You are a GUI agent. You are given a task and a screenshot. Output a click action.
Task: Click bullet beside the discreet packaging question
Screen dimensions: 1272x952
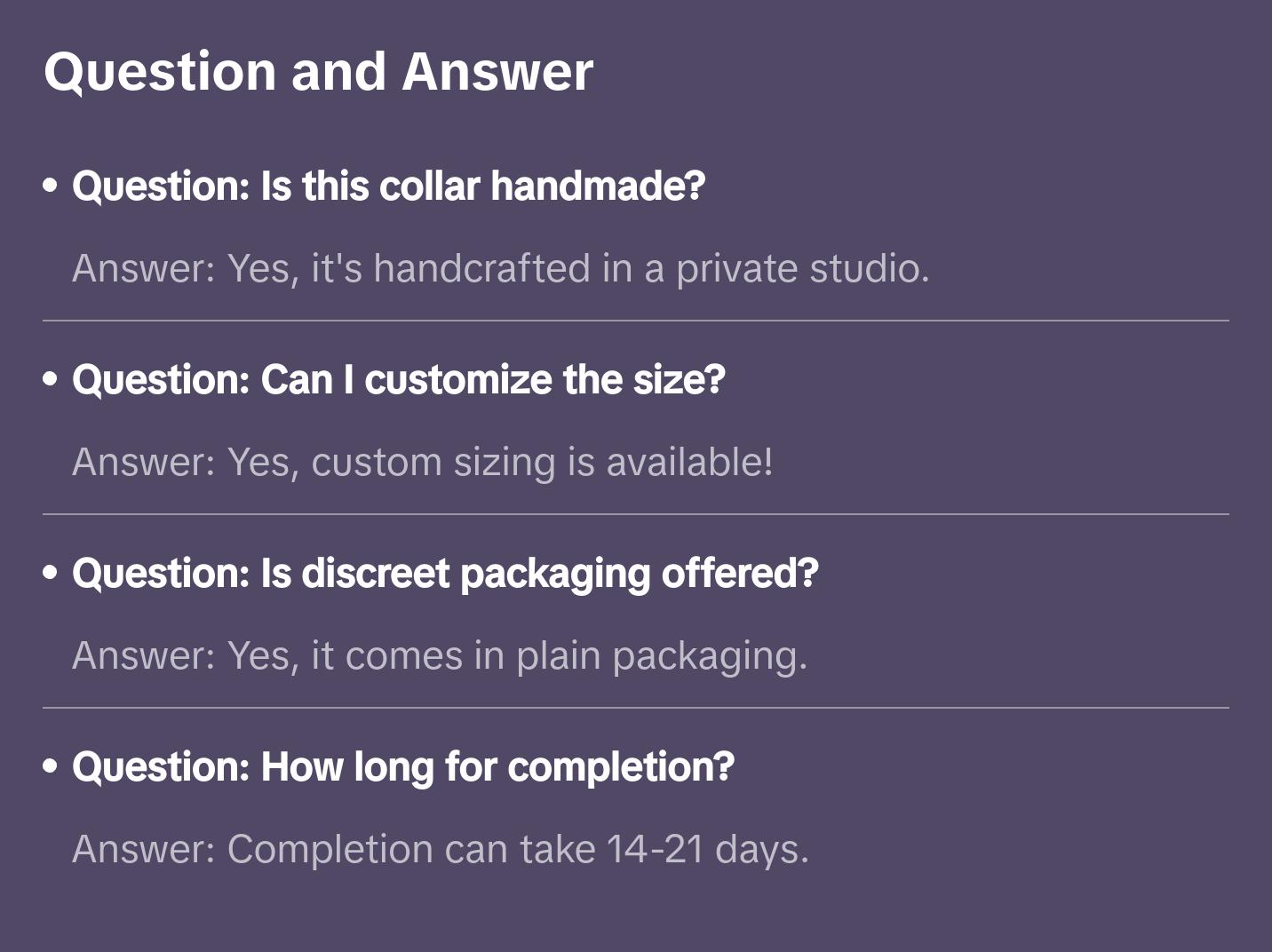51,573
